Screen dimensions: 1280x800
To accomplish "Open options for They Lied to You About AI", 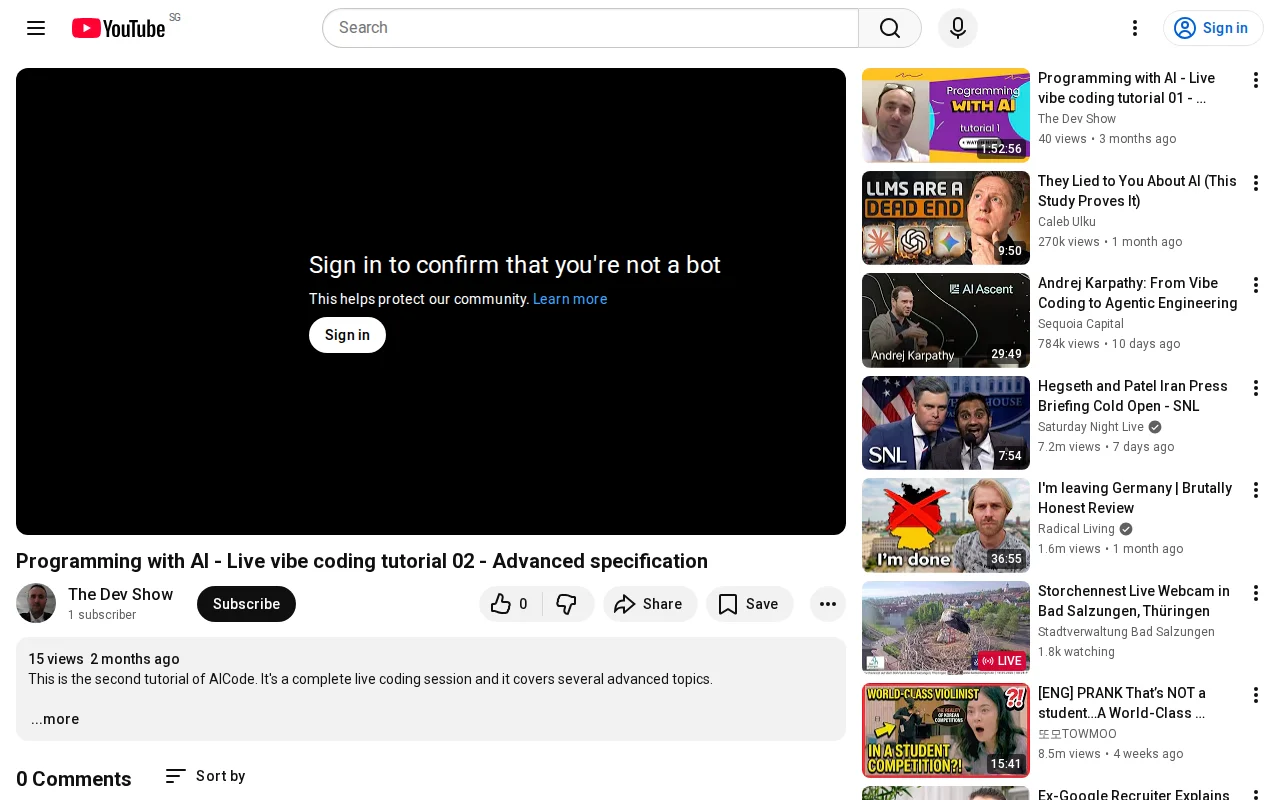I will click(x=1256, y=183).
